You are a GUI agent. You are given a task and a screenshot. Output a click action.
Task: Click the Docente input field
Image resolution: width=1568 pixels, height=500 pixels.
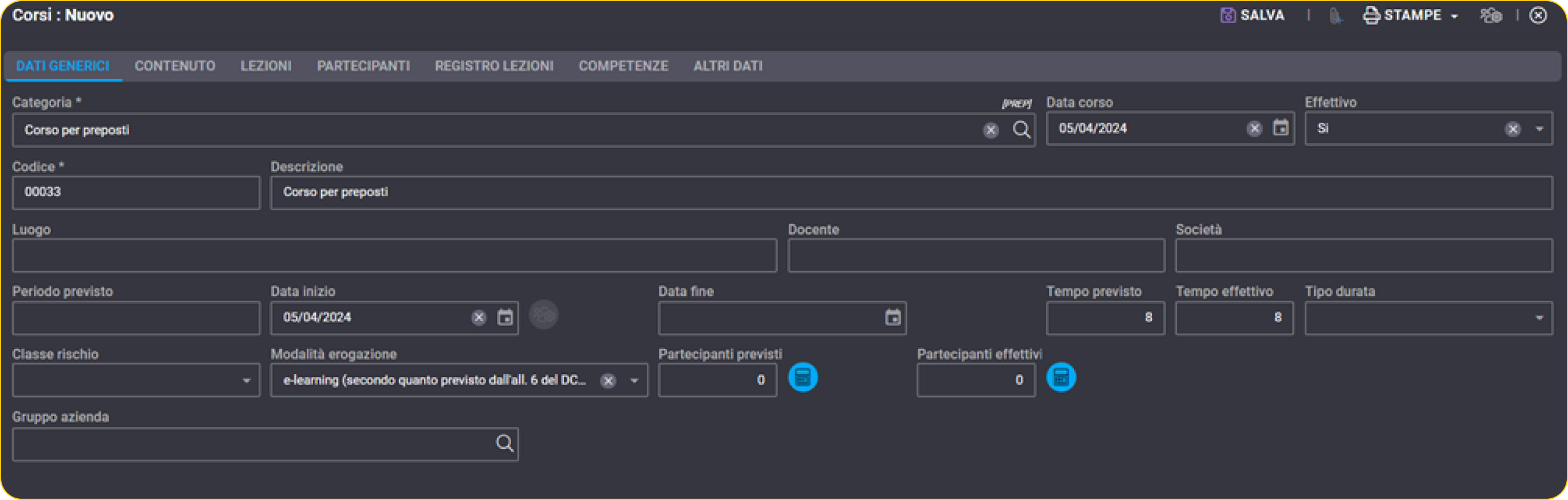click(976, 255)
